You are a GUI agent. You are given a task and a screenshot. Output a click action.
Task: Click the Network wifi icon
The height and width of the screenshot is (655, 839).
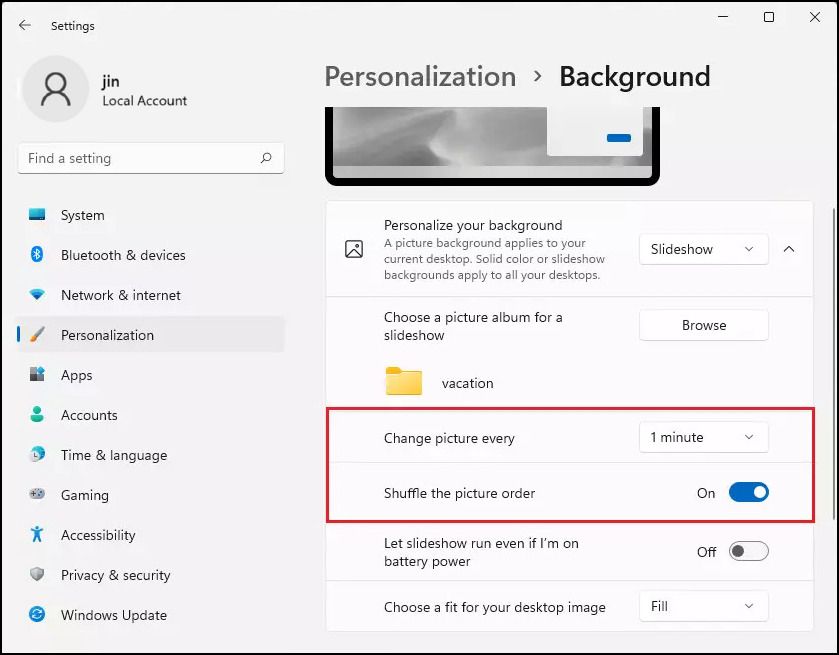pyautogui.click(x=37, y=294)
